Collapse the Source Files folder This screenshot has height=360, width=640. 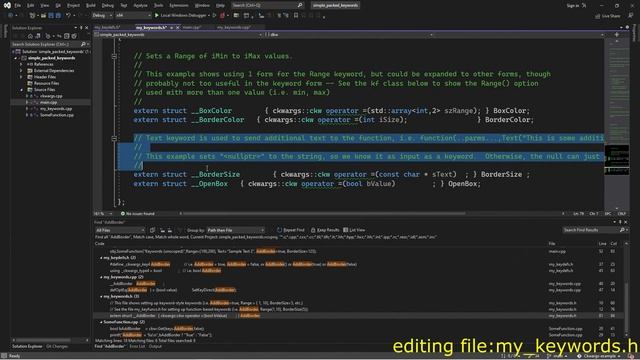coord(22,89)
